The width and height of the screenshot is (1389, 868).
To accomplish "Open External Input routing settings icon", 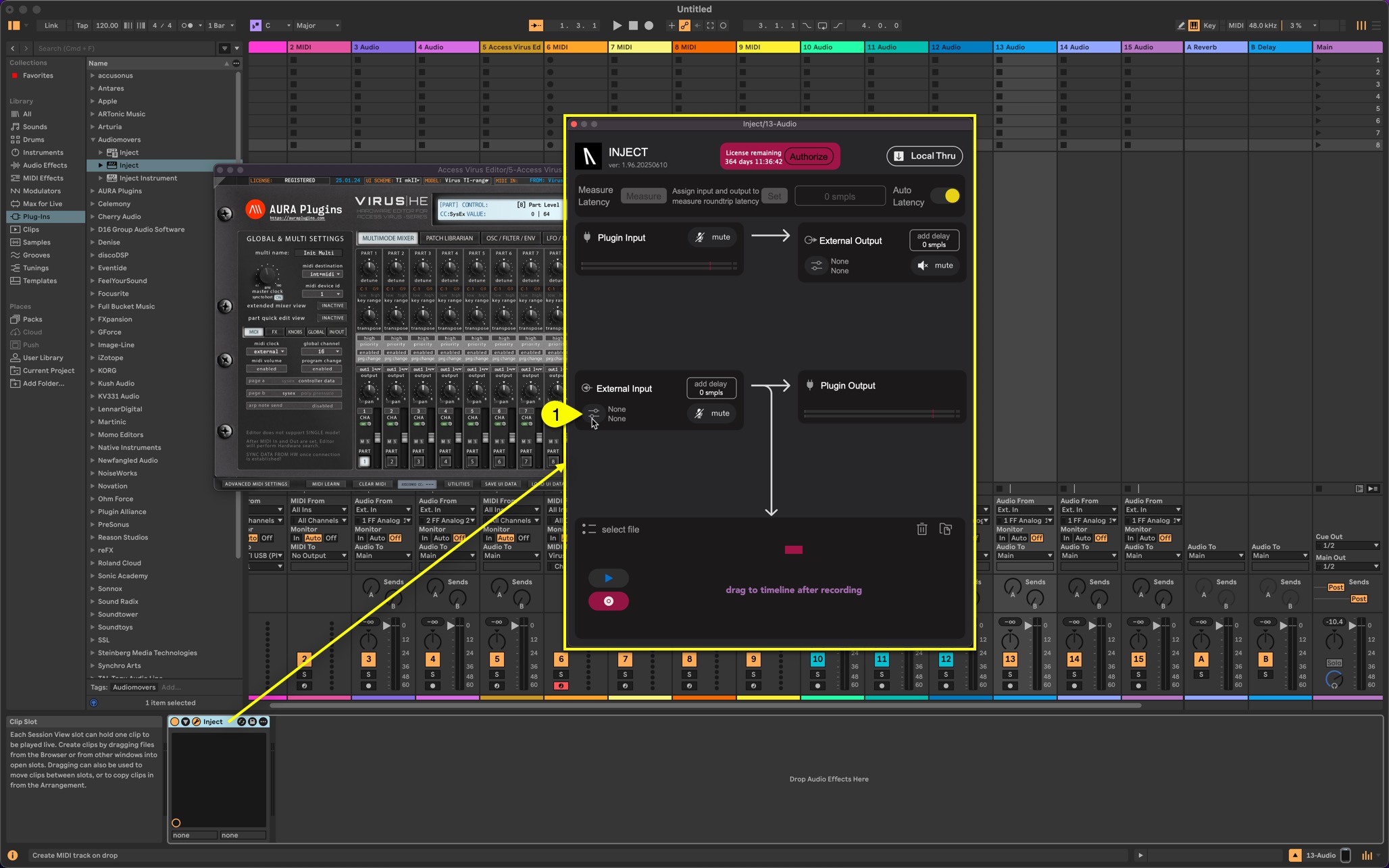I will pyautogui.click(x=594, y=413).
